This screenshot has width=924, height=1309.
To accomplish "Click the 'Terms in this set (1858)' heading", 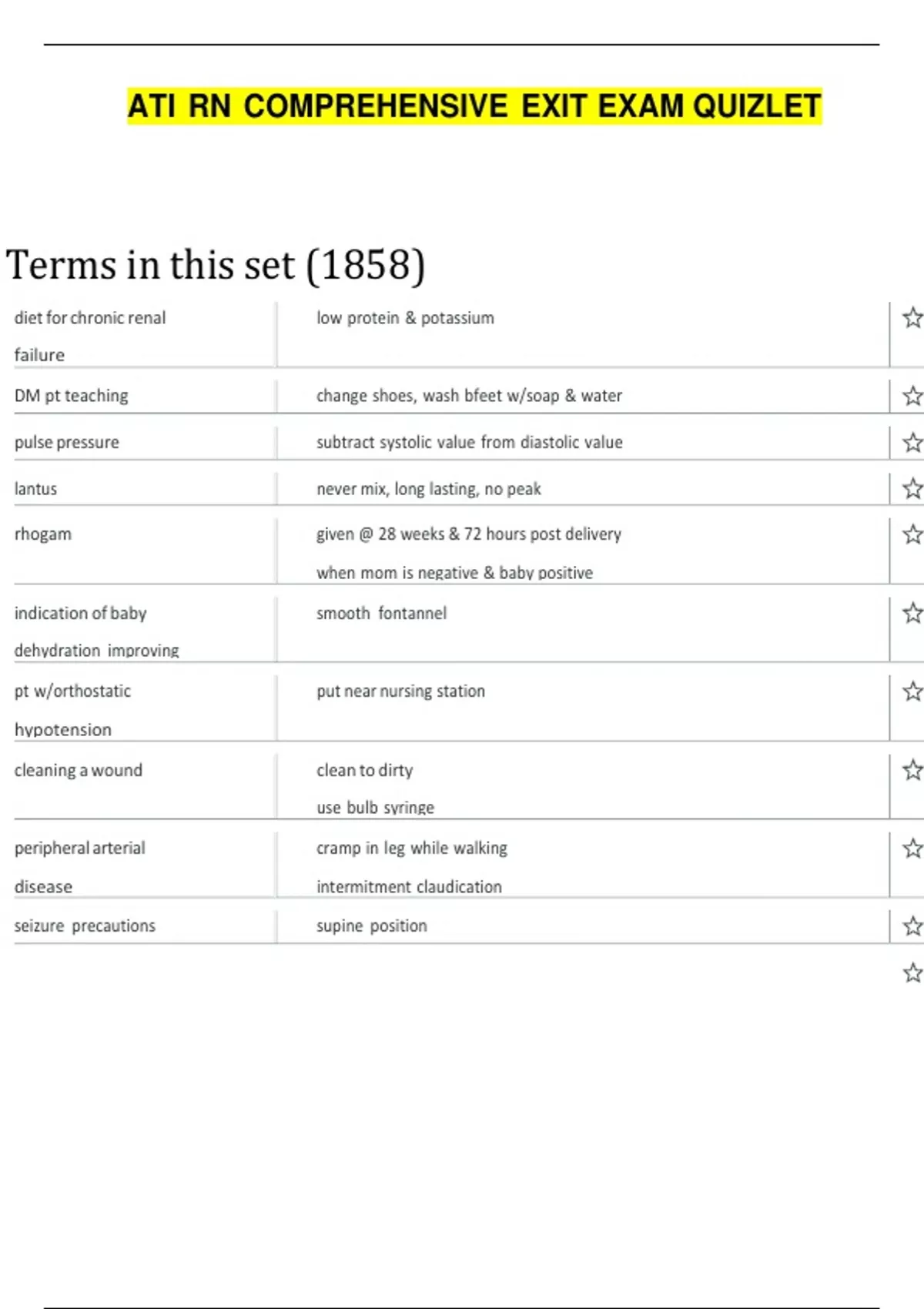I will (216, 266).
